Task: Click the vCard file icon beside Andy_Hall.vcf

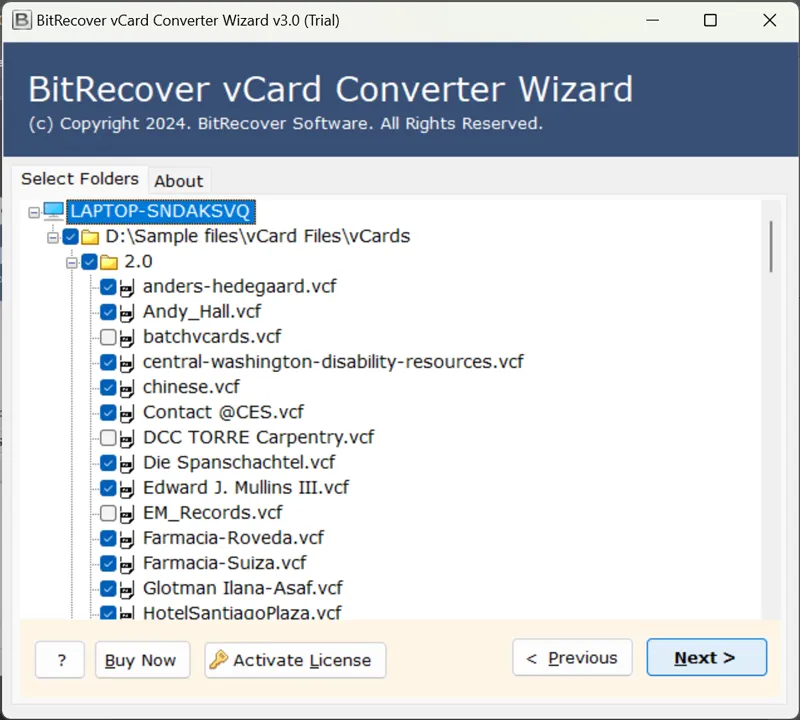Action: coord(127,312)
